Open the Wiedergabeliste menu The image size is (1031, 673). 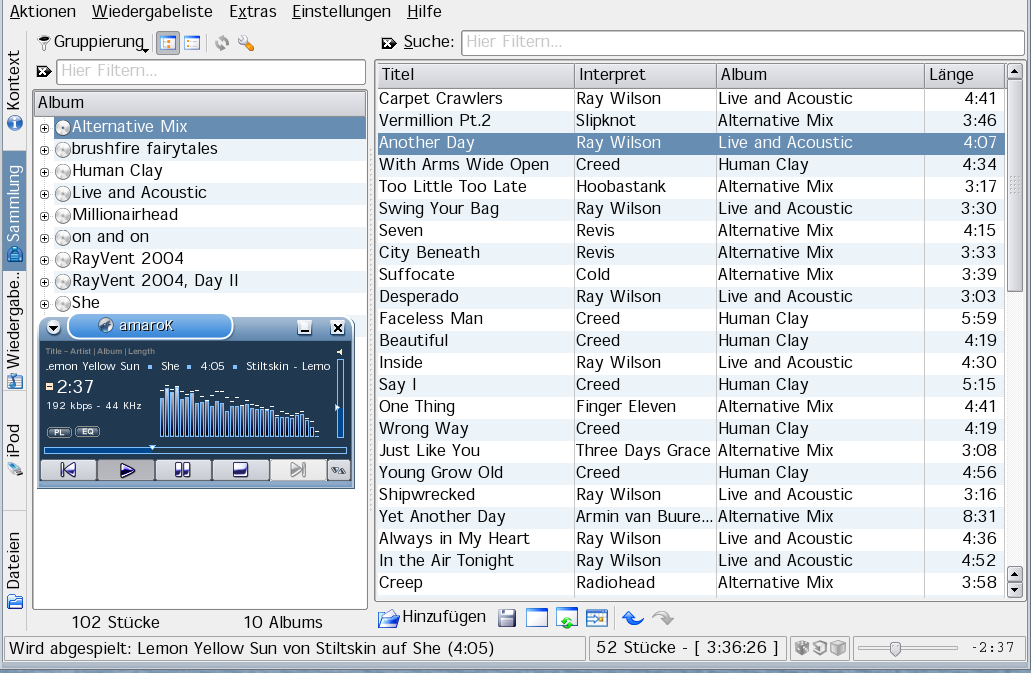coord(152,11)
